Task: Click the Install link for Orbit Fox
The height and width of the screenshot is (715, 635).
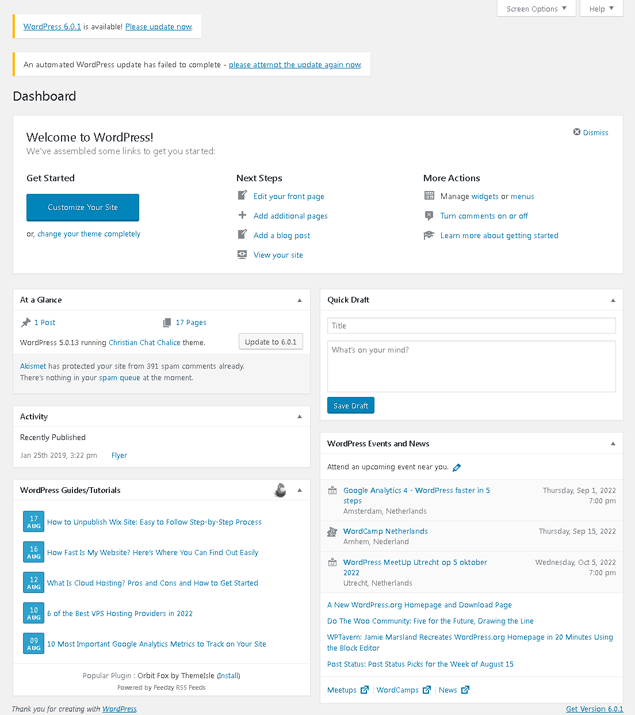Action: tap(228, 676)
